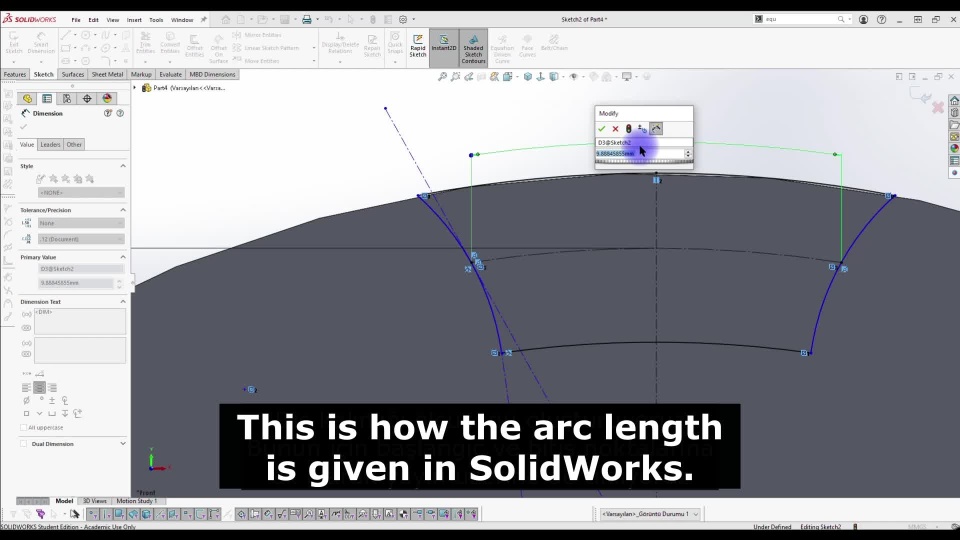
Task: Check the All uppercase checkbox
Action: [x=24, y=427]
